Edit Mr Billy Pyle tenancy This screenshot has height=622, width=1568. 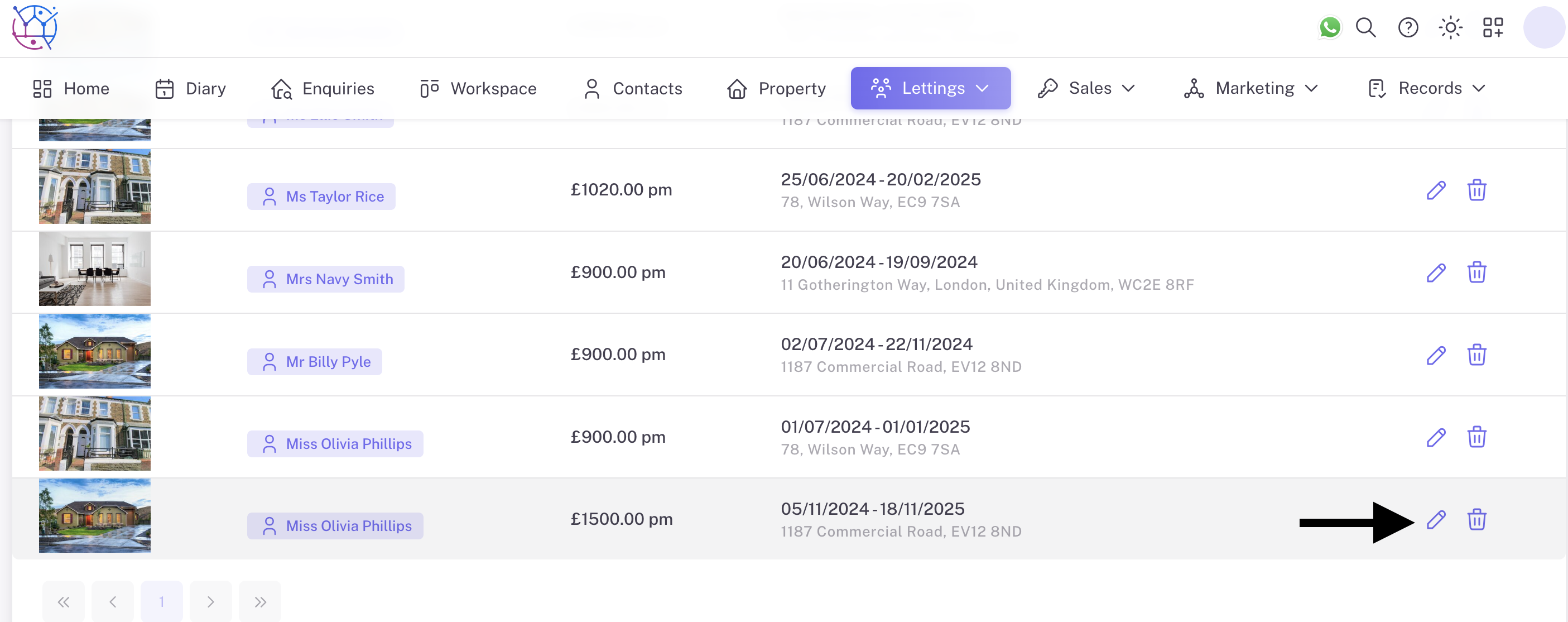coord(1435,355)
